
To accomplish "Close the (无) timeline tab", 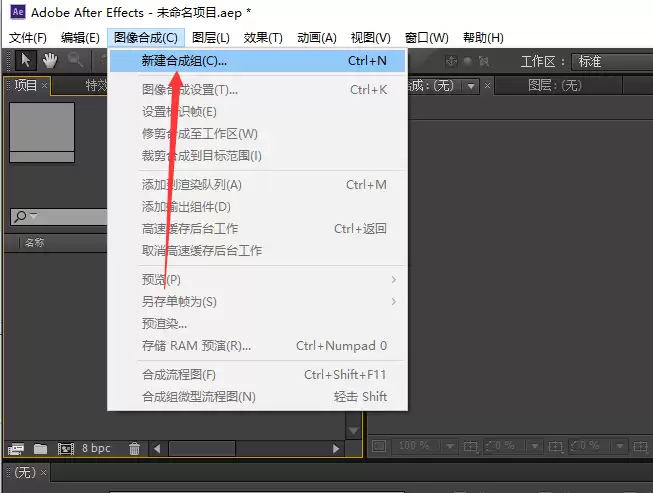I will pos(43,473).
